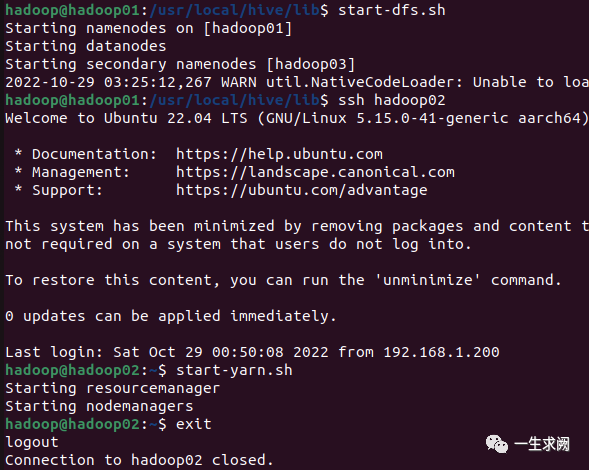Click the ssh hadoop02 command
This screenshot has height=470, width=589.
[x=392, y=100]
